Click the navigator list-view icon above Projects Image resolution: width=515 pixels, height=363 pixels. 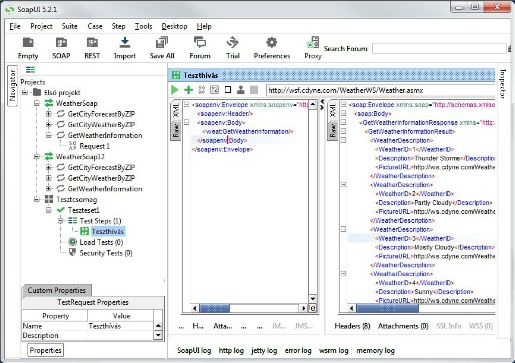pyautogui.click(x=30, y=69)
